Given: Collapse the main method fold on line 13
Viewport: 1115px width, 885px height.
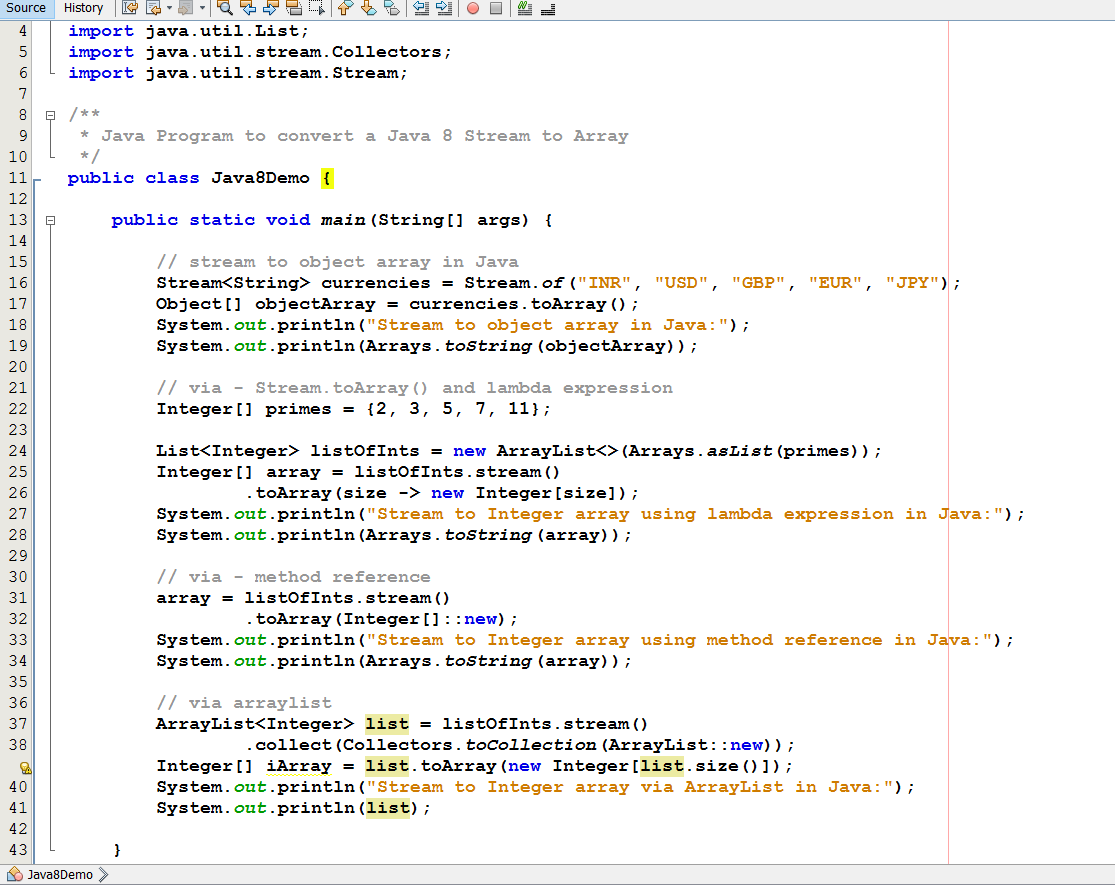Looking at the screenshot, I should pos(50,219).
